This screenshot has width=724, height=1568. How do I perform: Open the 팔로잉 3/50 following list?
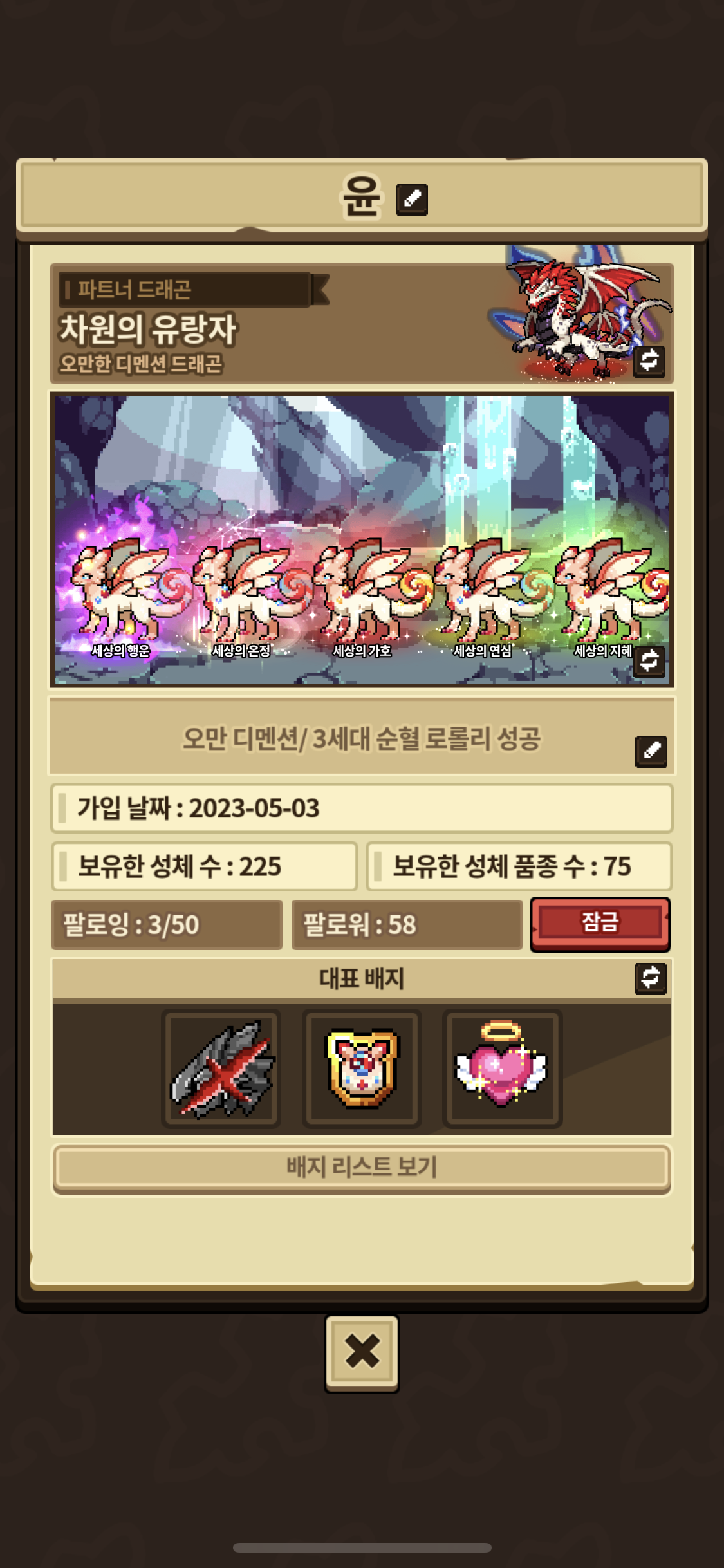[x=167, y=924]
